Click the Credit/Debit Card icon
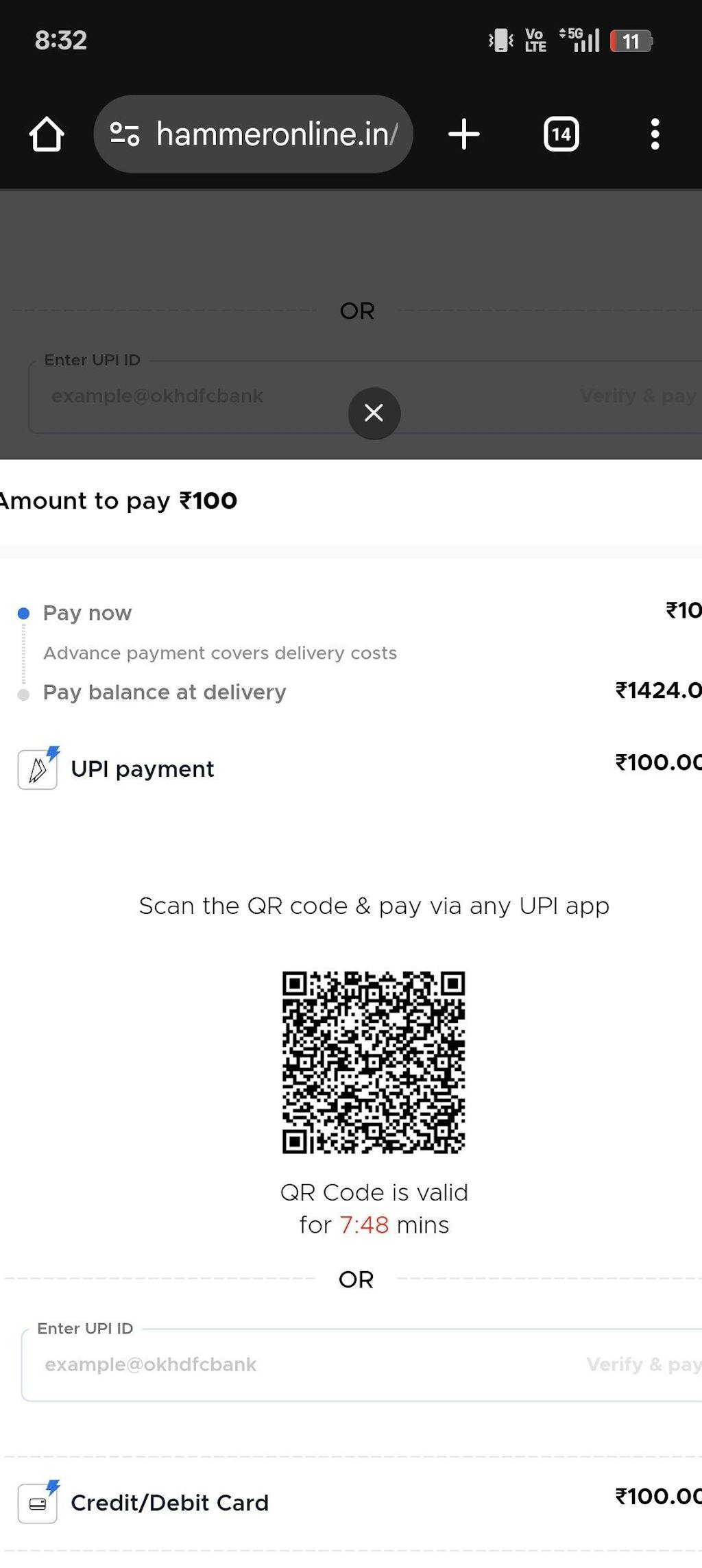702x1568 pixels. 38,1503
